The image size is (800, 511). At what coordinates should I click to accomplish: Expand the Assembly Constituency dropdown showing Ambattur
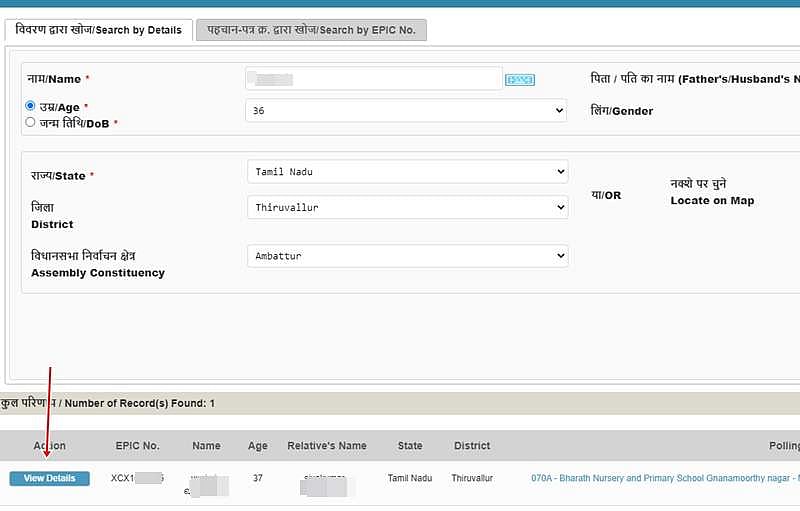point(406,256)
